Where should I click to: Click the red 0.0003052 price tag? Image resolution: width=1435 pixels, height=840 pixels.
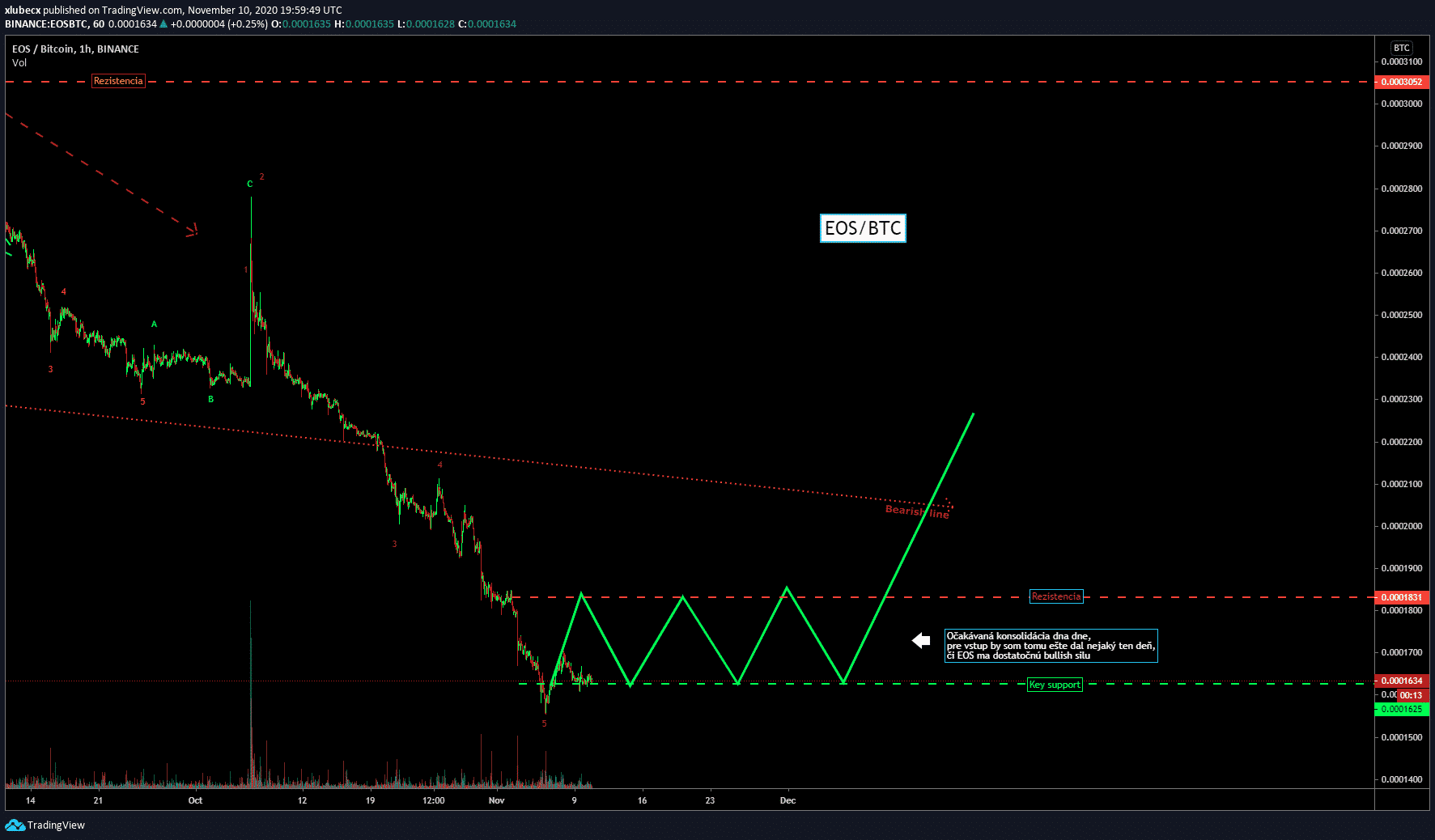(x=1401, y=82)
